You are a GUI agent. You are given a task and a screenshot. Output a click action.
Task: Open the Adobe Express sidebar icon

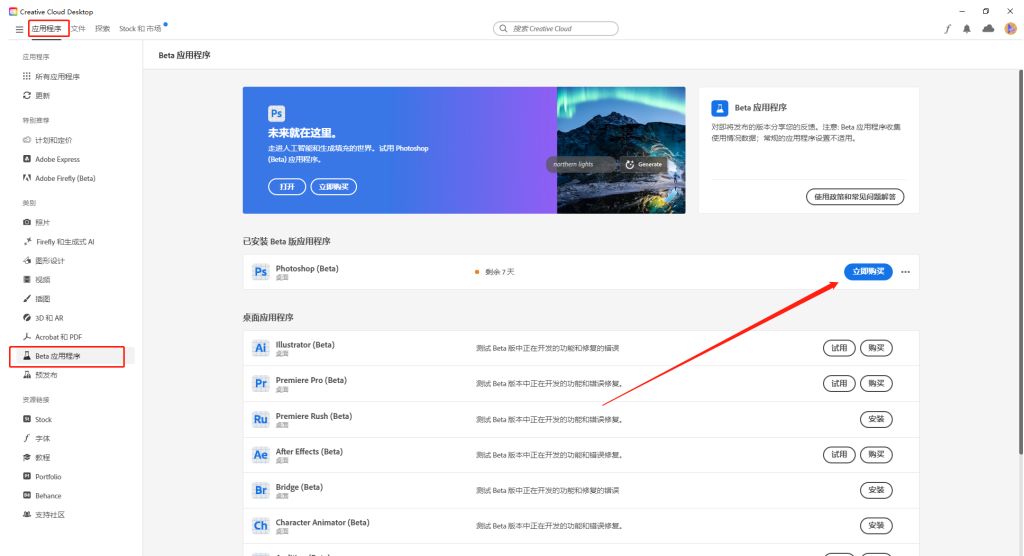27,159
